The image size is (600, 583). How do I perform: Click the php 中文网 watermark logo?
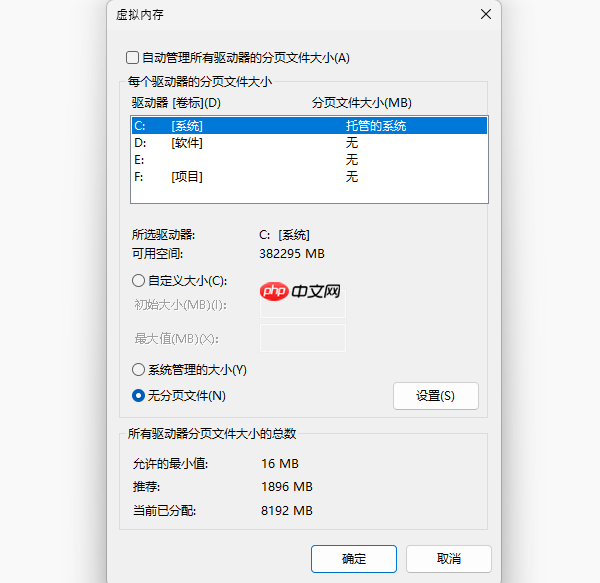(300, 292)
